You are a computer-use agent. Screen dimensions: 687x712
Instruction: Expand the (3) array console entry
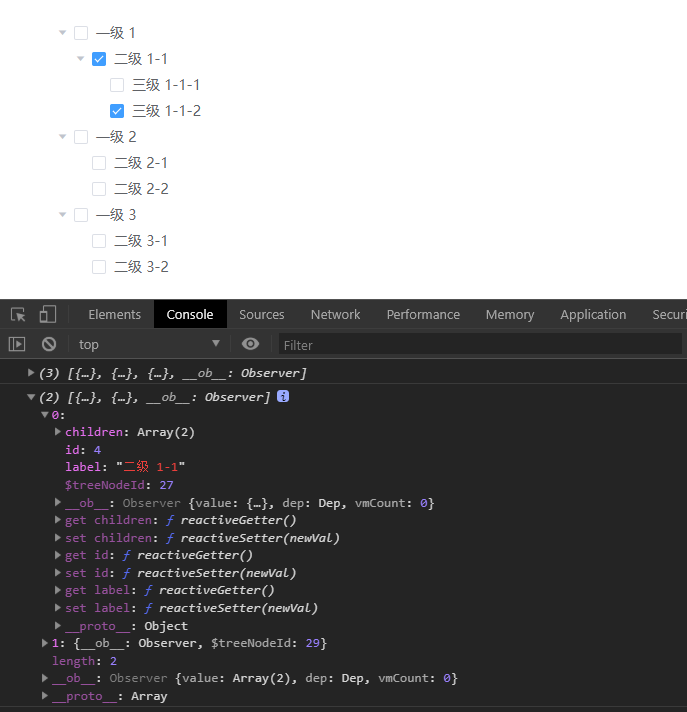[31, 373]
